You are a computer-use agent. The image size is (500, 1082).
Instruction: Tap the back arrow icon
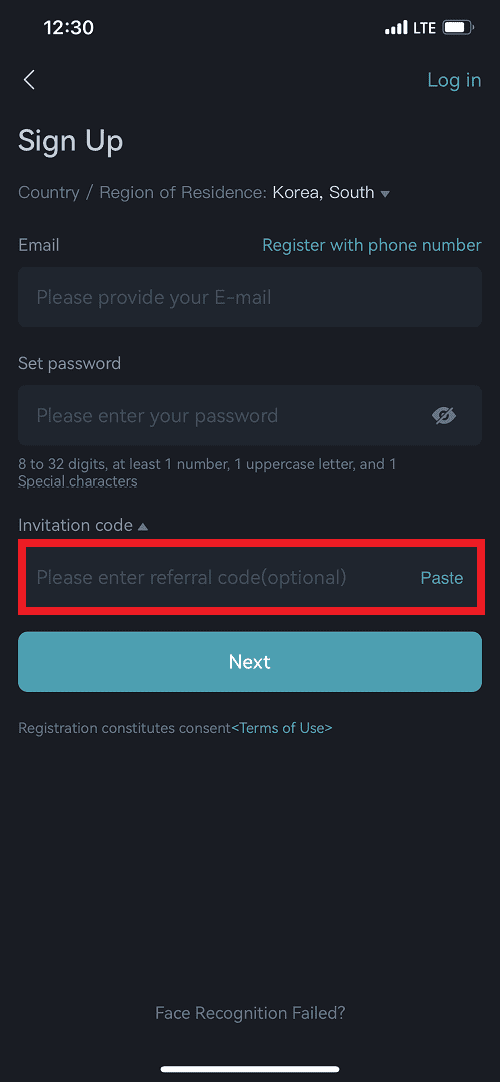click(29, 80)
